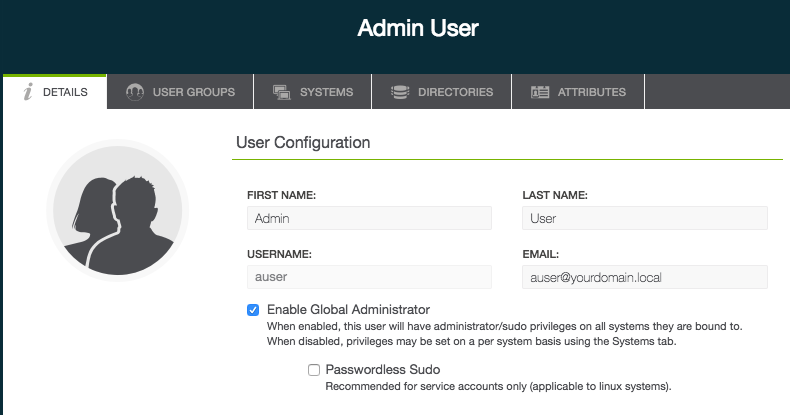Click the User Configuration section heading
Screen dimensions: 790x415
click(303, 143)
